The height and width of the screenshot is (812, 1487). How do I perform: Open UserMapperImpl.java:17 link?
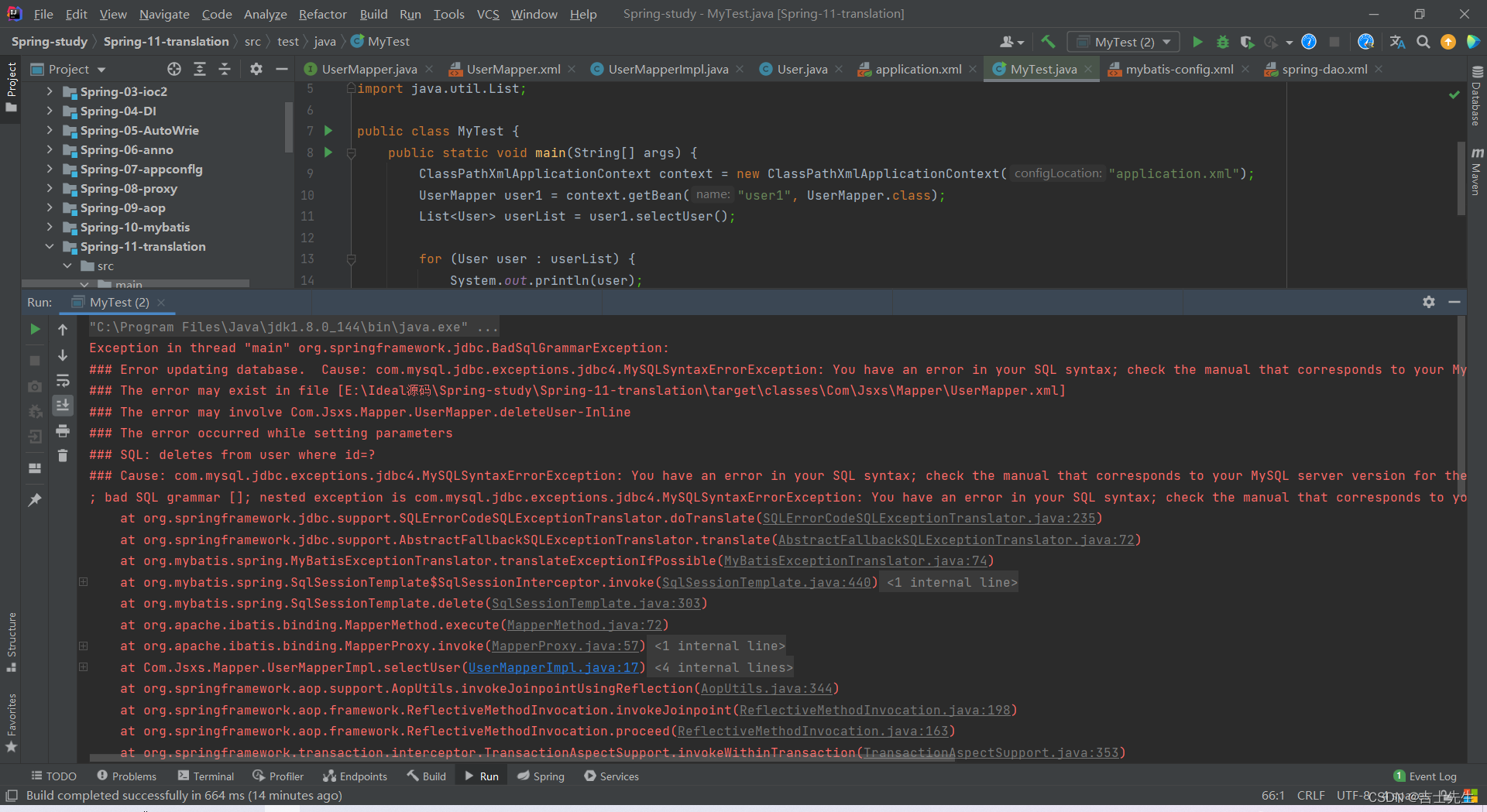(553, 667)
